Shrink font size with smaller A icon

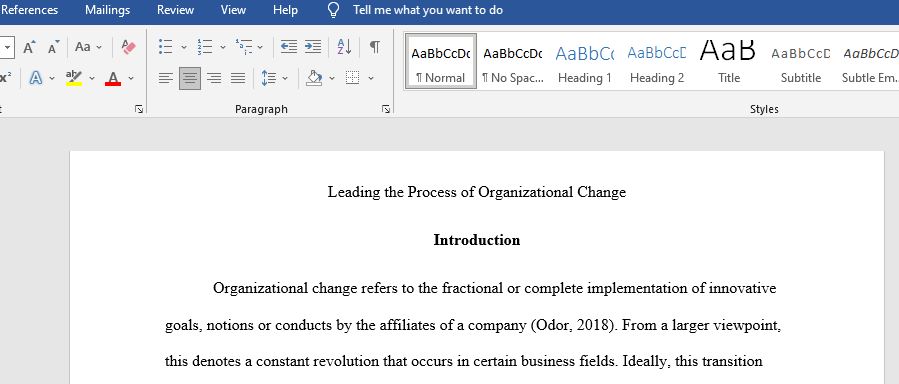53,47
